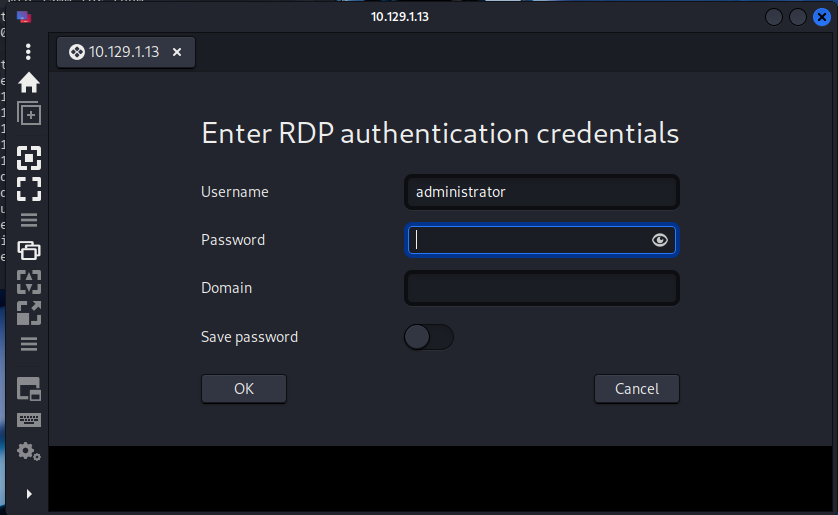Image resolution: width=838 pixels, height=515 pixels.
Task: Click the Username input field
Action: [x=542, y=192]
